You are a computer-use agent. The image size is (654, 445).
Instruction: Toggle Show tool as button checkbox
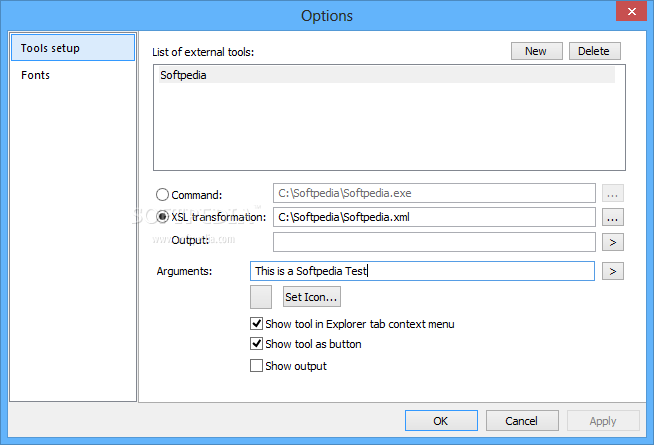(x=256, y=344)
